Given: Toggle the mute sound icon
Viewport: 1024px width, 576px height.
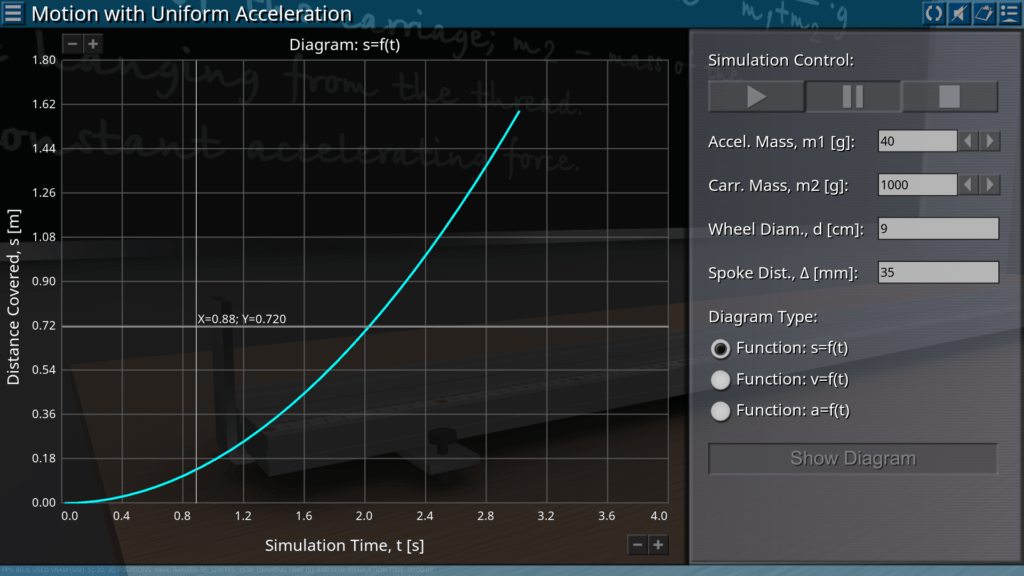Looking at the screenshot, I should click(958, 13).
